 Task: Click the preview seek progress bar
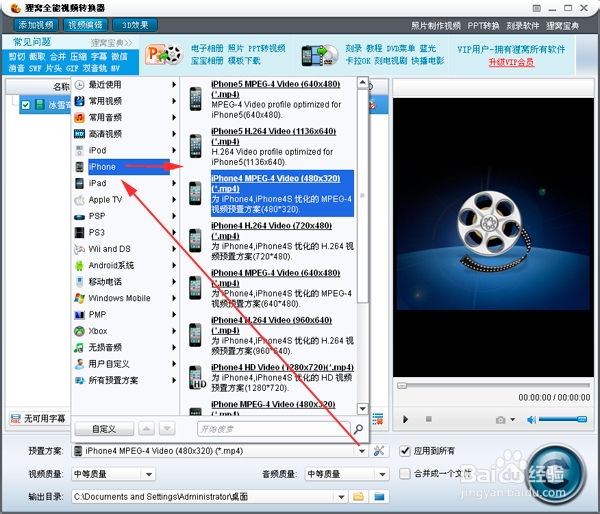[494, 385]
